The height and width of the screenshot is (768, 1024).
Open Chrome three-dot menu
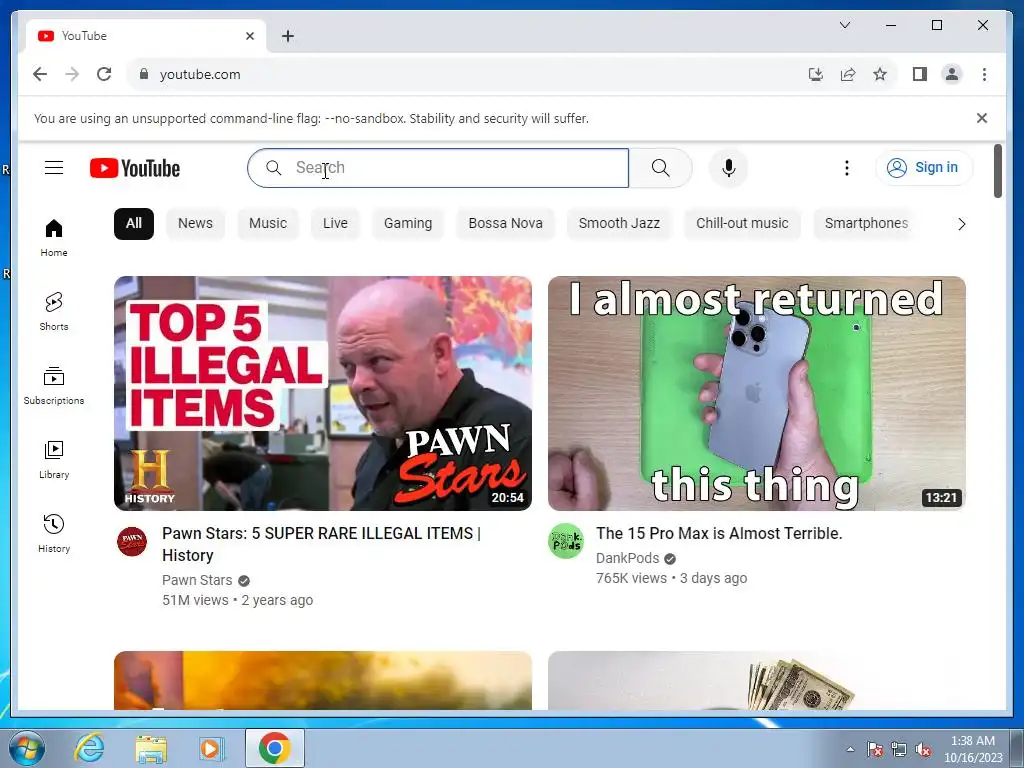[x=984, y=74]
